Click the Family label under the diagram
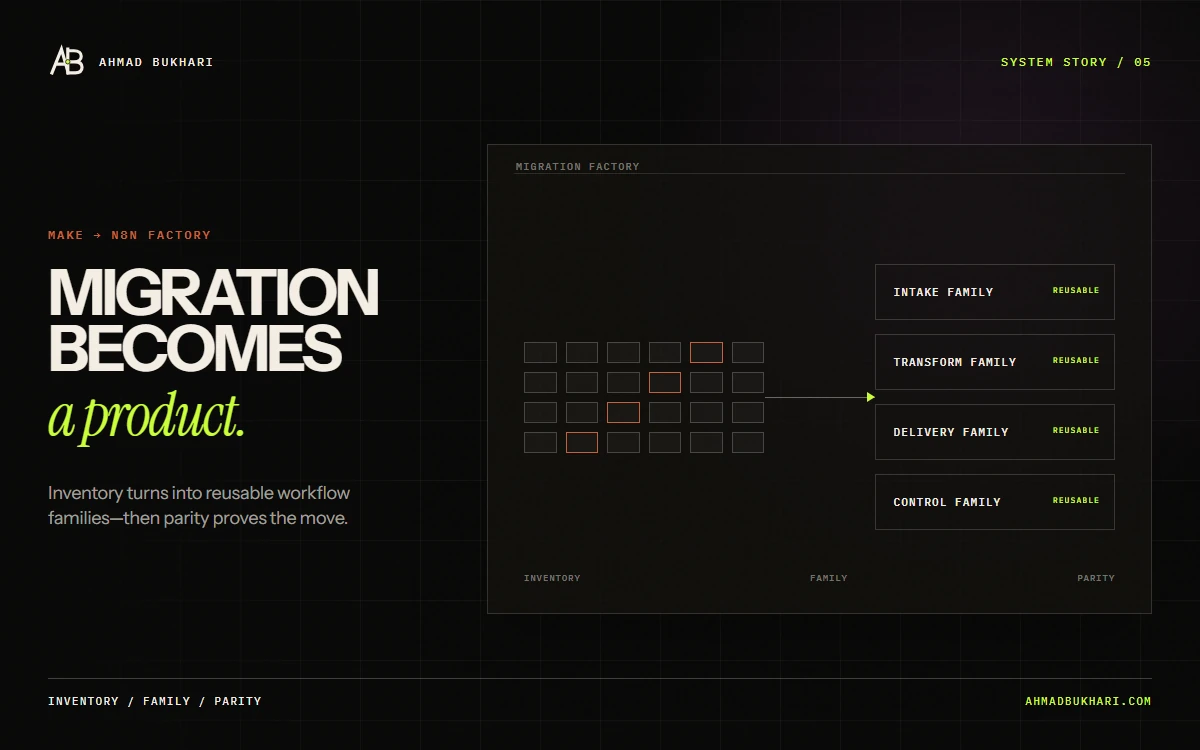This screenshot has width=1200, height=750. (x=829, y=578)
